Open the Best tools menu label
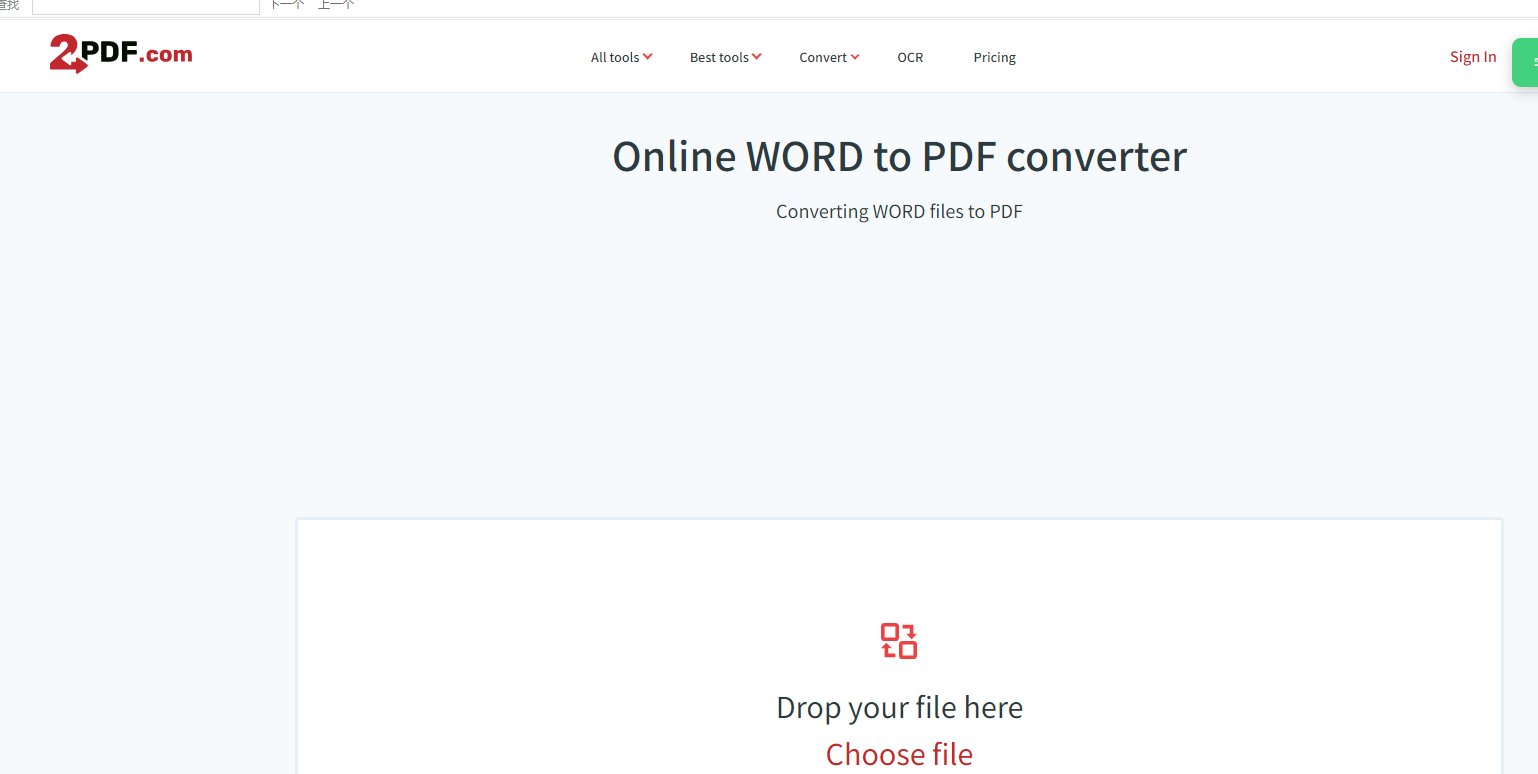Viewport: 1538px width, 774px height. point(718,58)
